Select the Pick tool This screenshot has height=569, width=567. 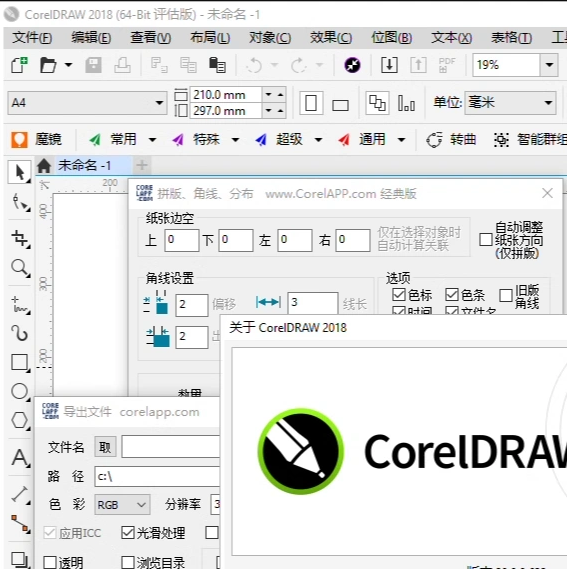click(x=20, y=172)
